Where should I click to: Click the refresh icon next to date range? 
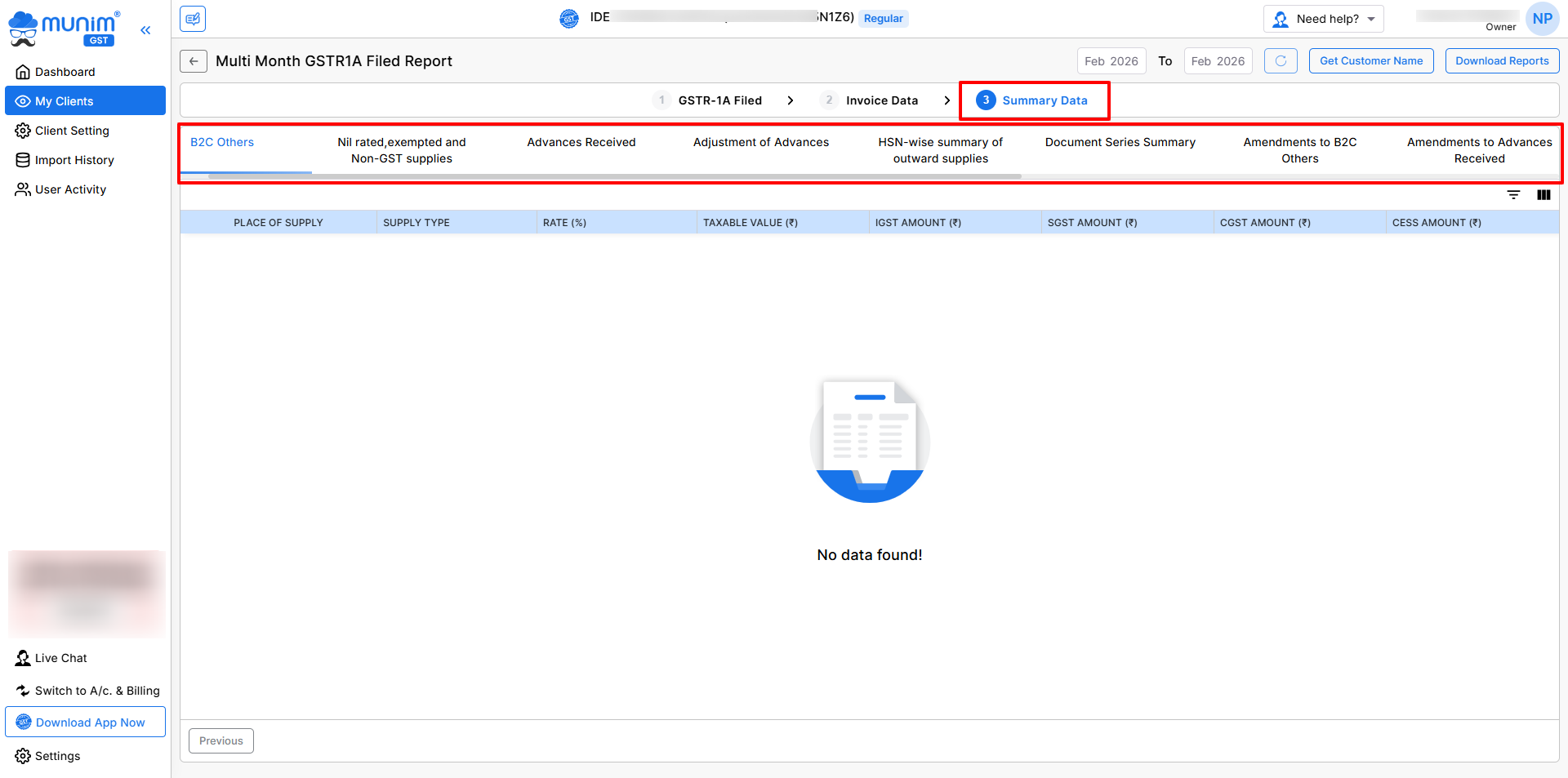1280,61
